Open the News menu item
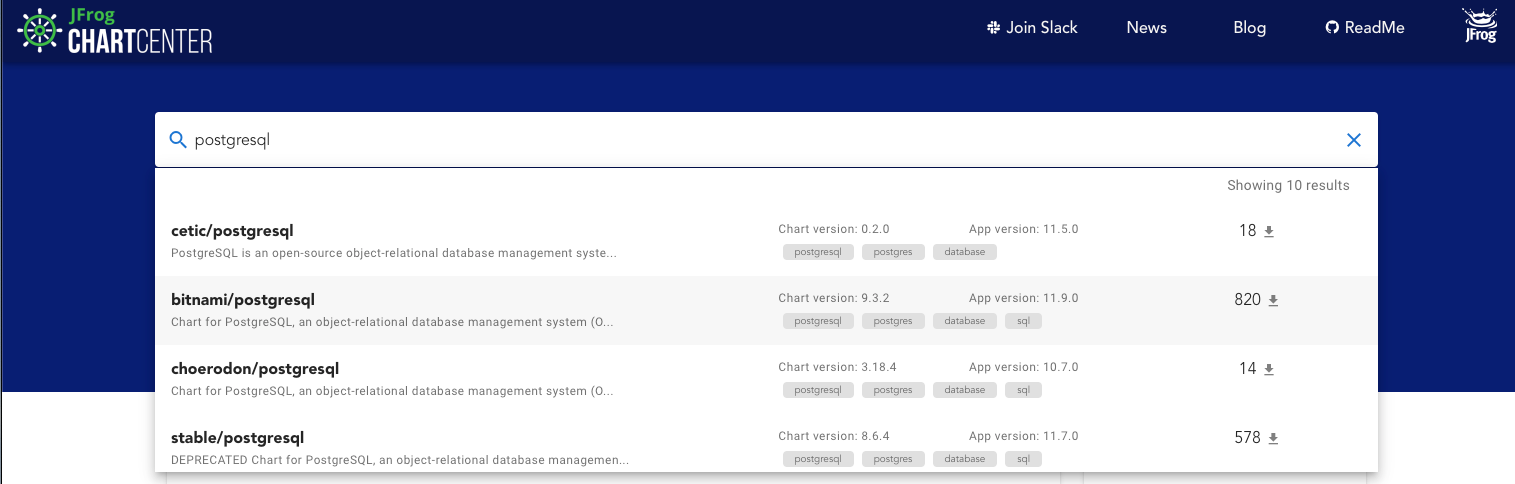Viewport: 1515px width, 484px height. click(x=1146, y=28)
